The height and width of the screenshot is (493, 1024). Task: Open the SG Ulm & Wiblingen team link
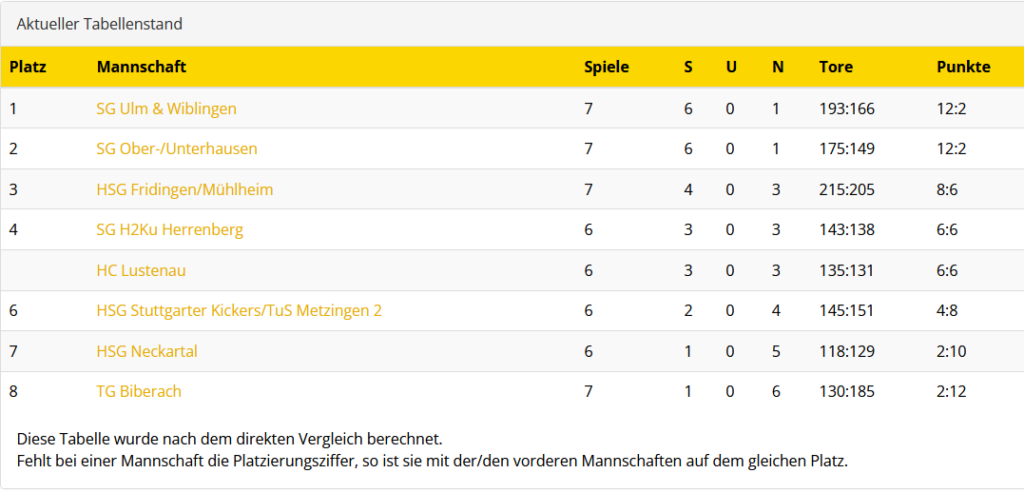point(166,108)
